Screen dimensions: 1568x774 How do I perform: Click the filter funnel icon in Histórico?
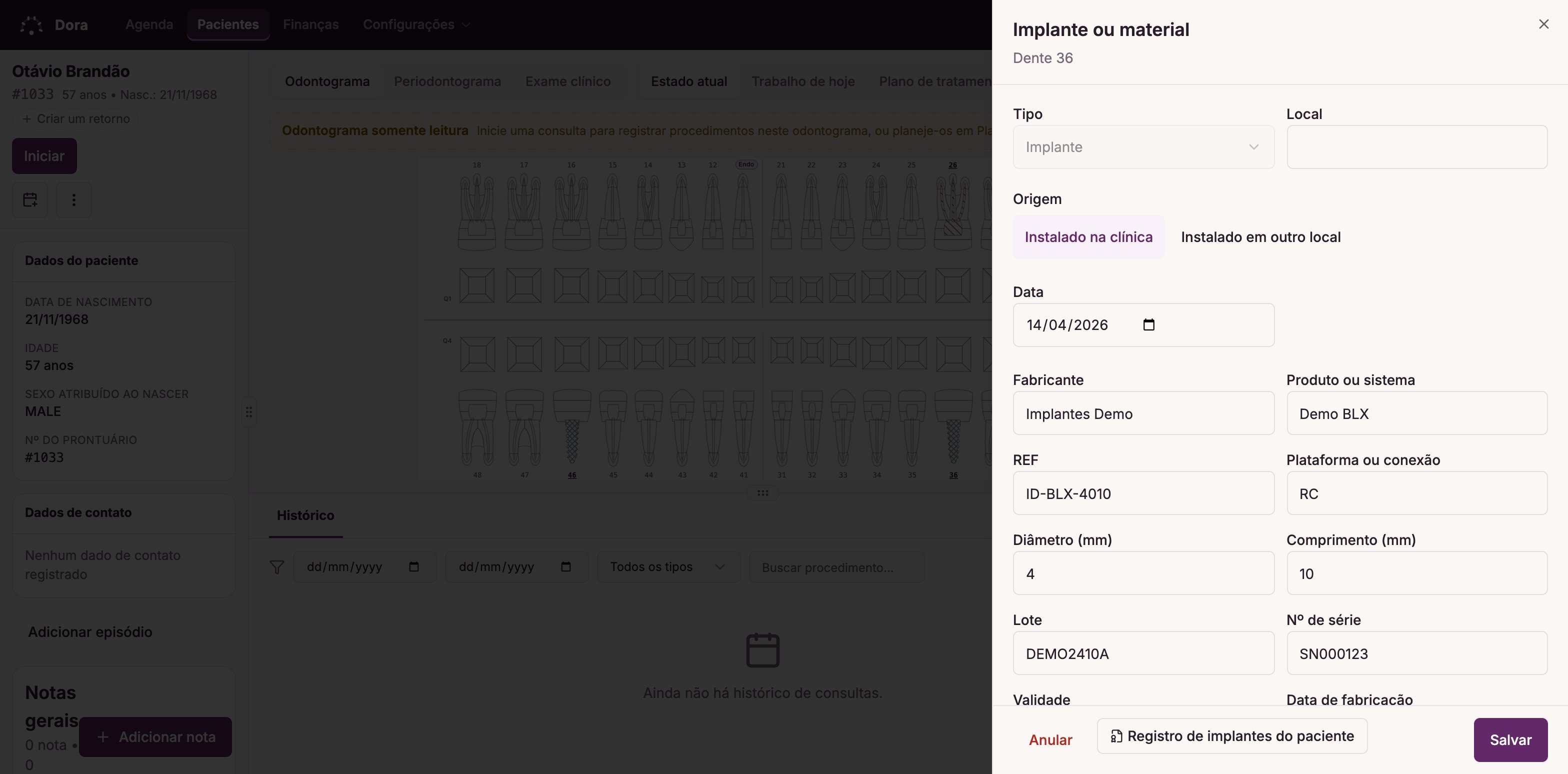(x=277, y=567)
